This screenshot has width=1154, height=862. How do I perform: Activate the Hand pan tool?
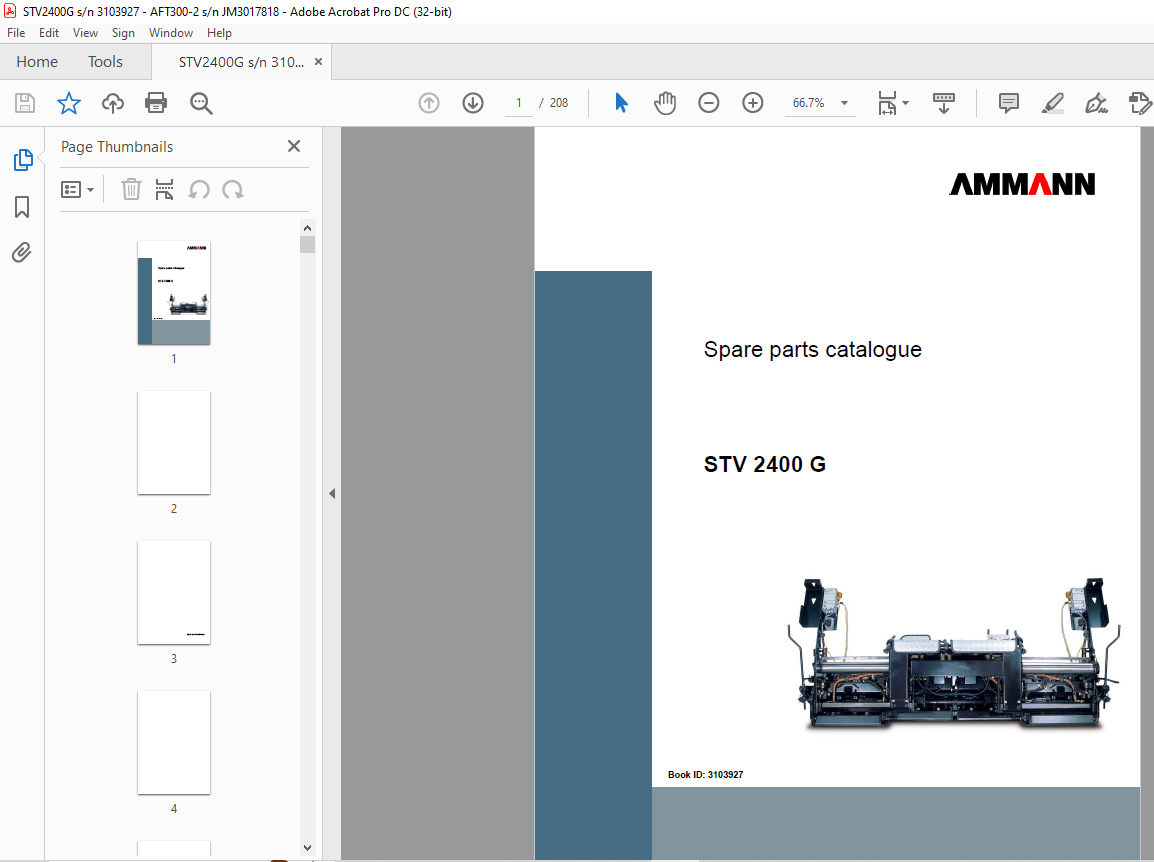click(665, 103)
